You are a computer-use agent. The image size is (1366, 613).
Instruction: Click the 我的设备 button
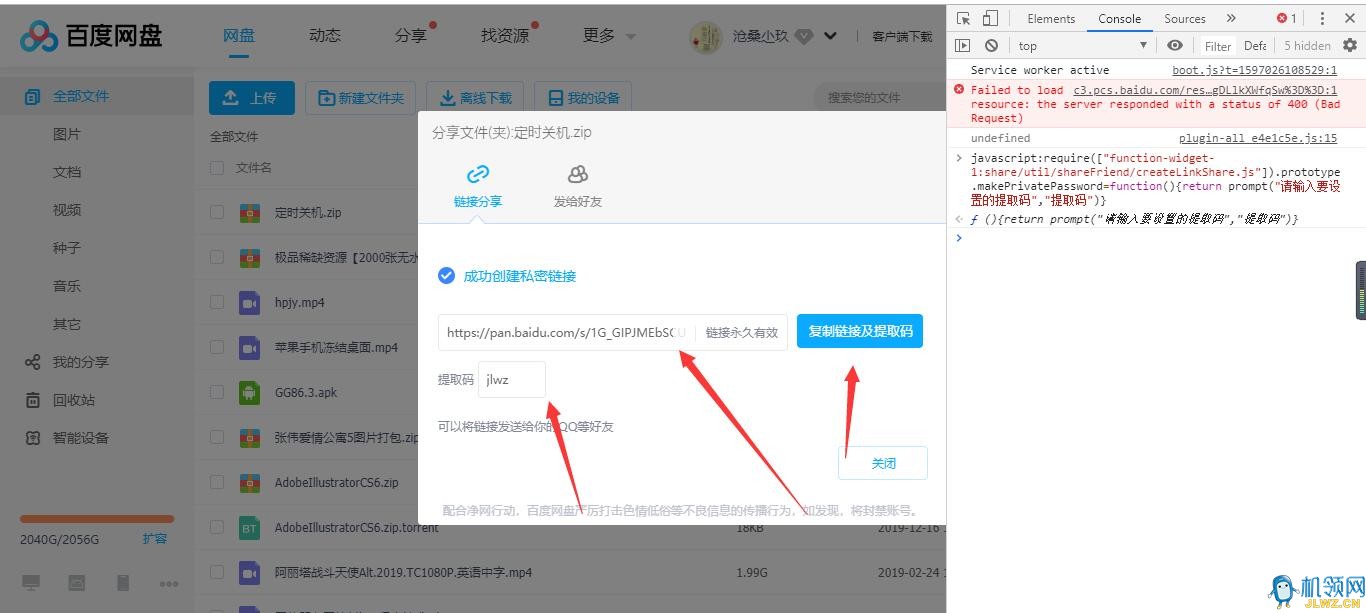[x=584, y=98]
